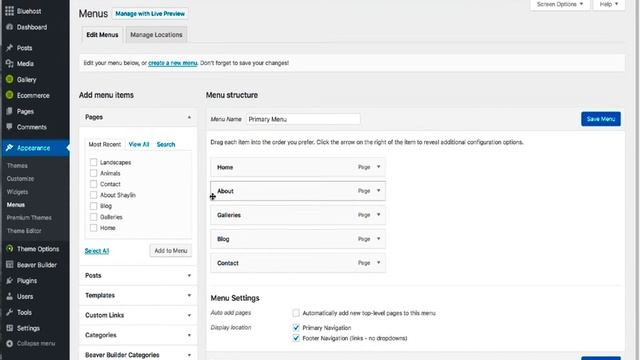Image resolution: width=640 pixels, height=360 pixels.
Task: Click the green Ecommerce icon
Action: (9, 95)
